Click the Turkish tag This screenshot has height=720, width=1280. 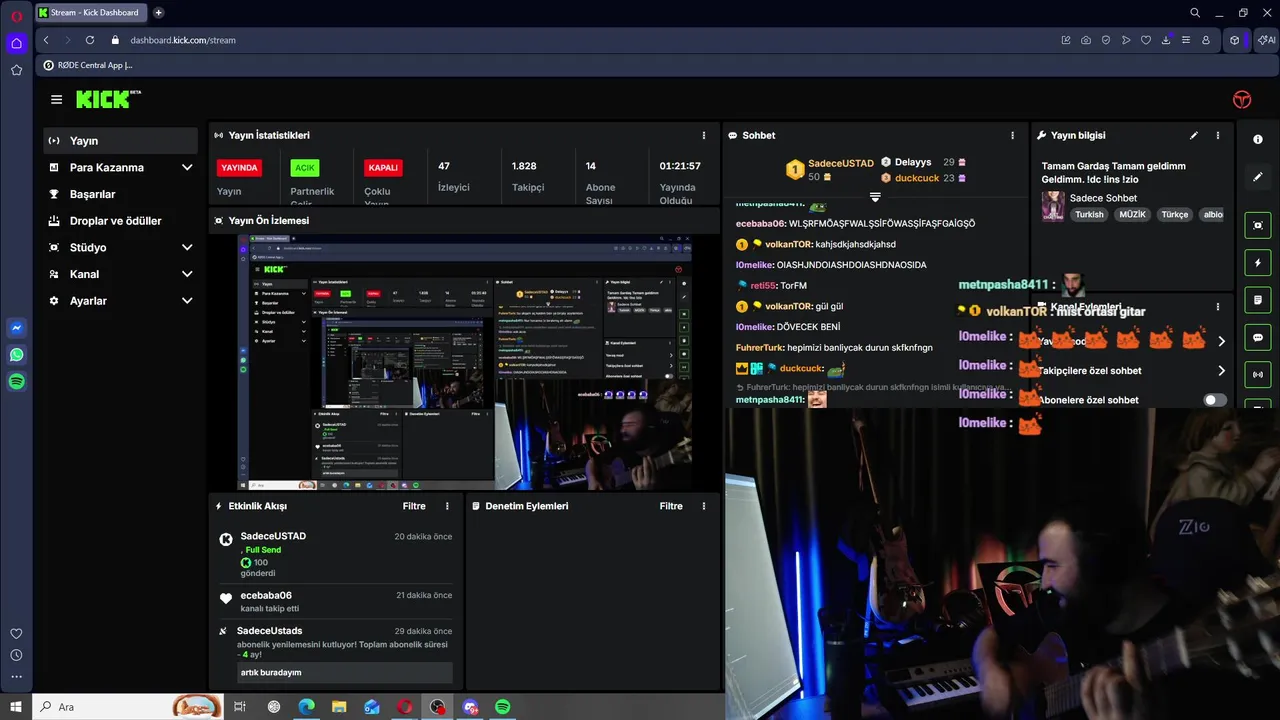coord(1089,214)
